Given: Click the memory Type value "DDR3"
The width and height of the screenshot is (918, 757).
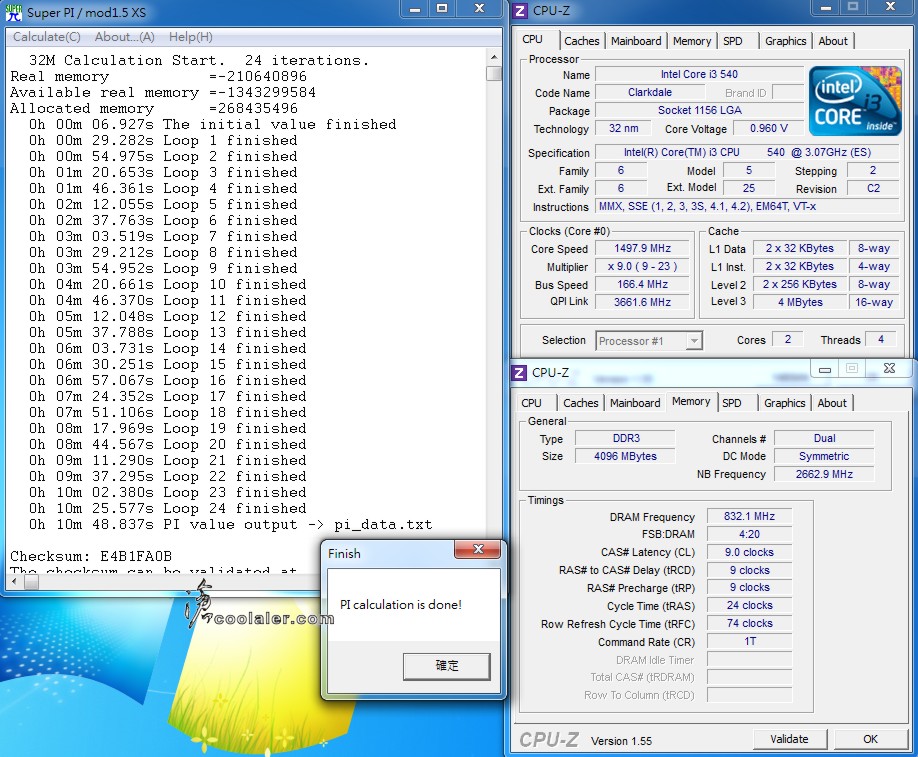Looking at the screenshot, I should point(625,438).
